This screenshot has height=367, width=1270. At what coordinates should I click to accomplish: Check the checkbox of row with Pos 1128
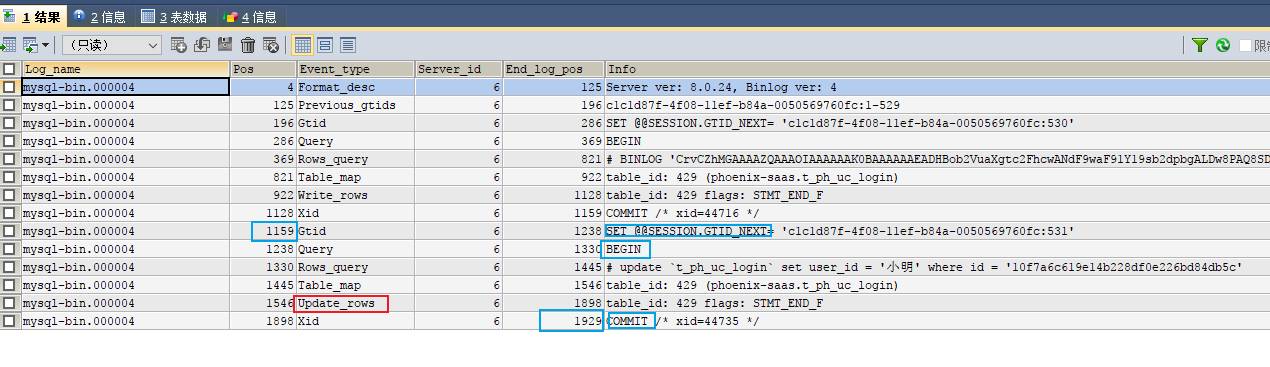9,213
